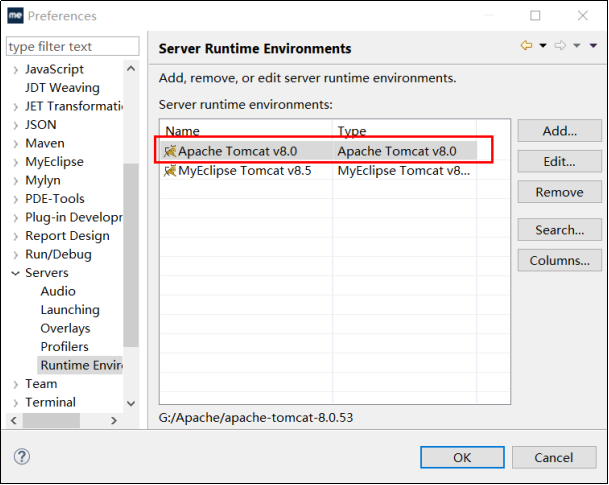Click inside the type filter text field
This screenshot has height=485, width=609.
pyautogui.click(x=73, y=46)
